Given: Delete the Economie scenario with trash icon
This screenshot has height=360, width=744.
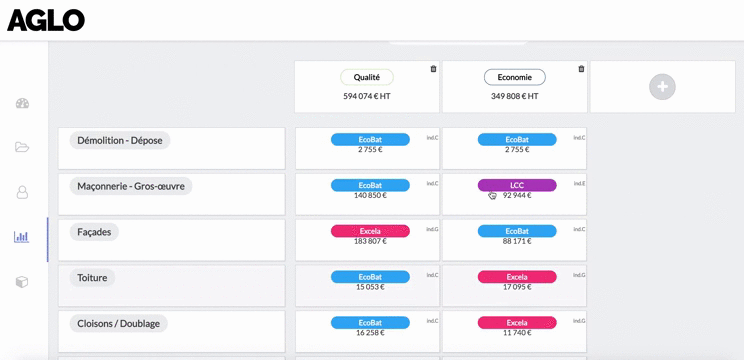Looking at the screenshot, I should tap(581, 69).
